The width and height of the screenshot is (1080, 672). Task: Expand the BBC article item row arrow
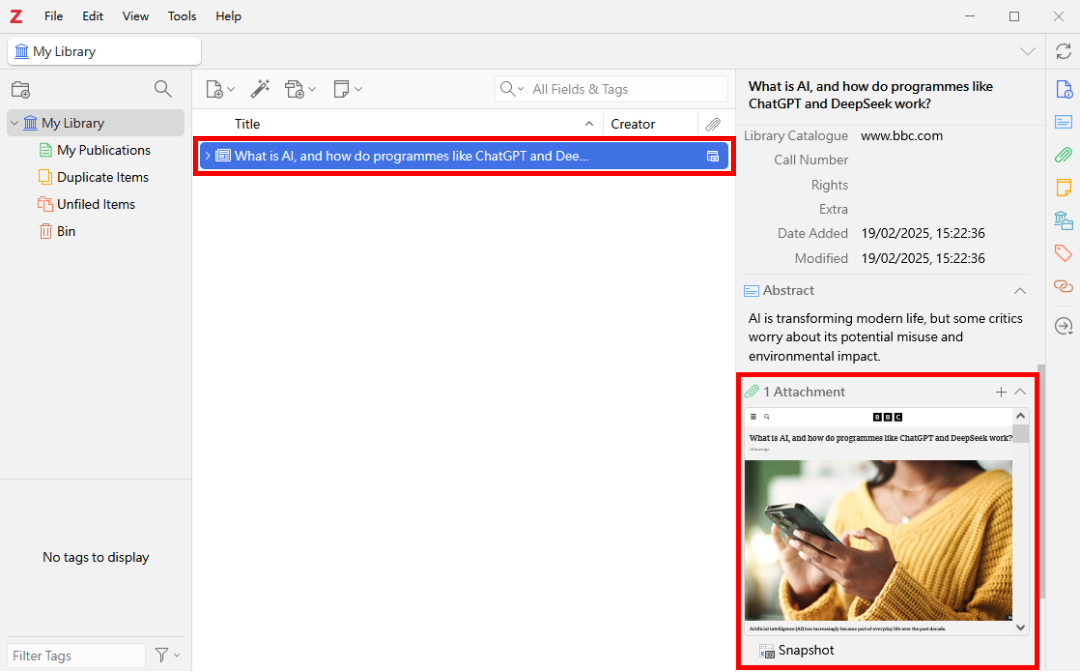pyautogui.click(x=207, y=156)
